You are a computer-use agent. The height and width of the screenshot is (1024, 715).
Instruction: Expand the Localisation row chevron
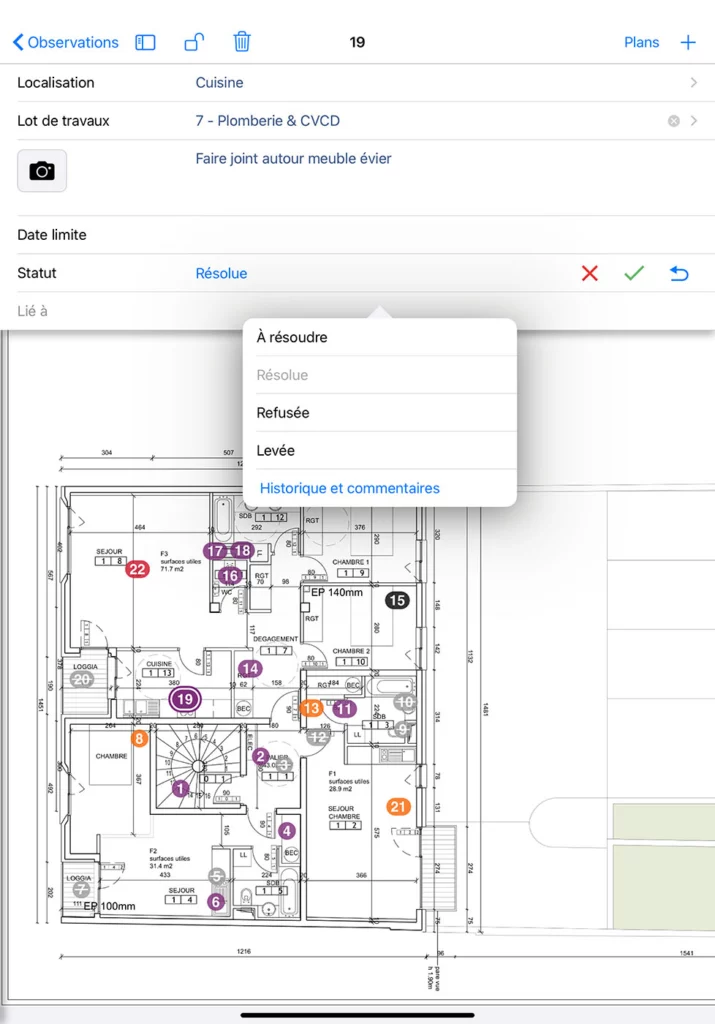coord(694,83)
